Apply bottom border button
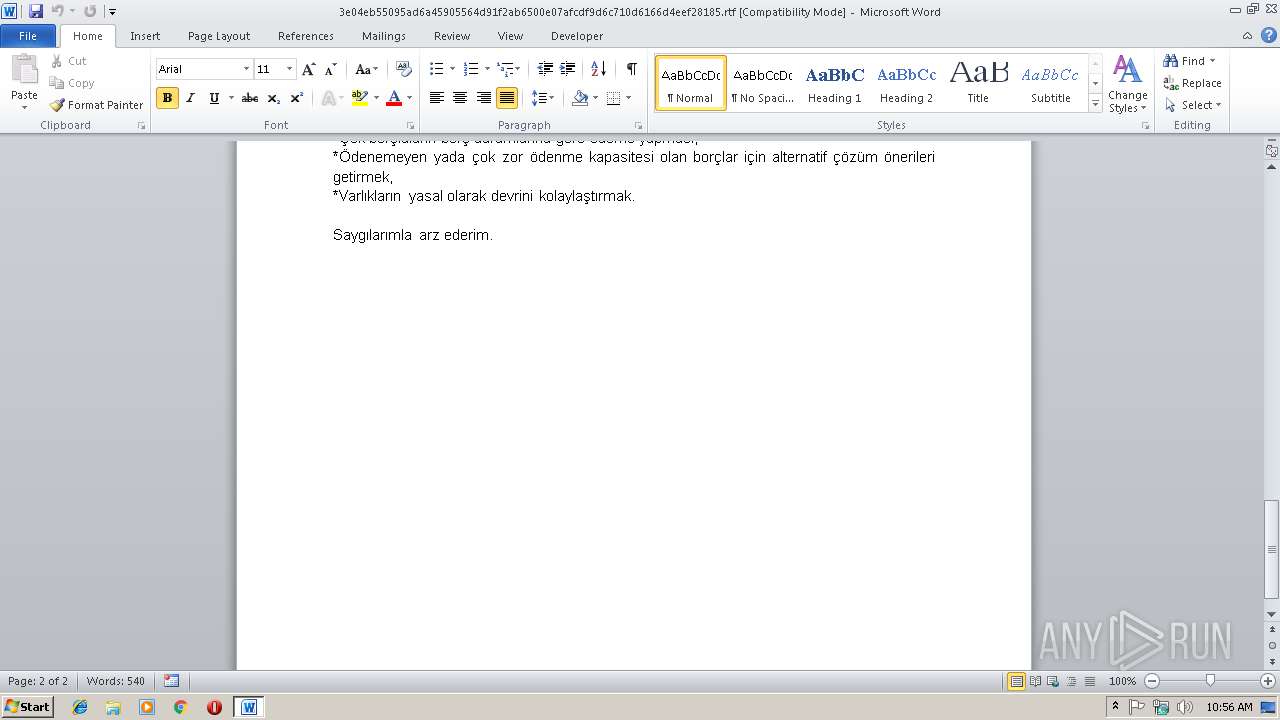This screenshot has height=720, width=1280. 613,98
